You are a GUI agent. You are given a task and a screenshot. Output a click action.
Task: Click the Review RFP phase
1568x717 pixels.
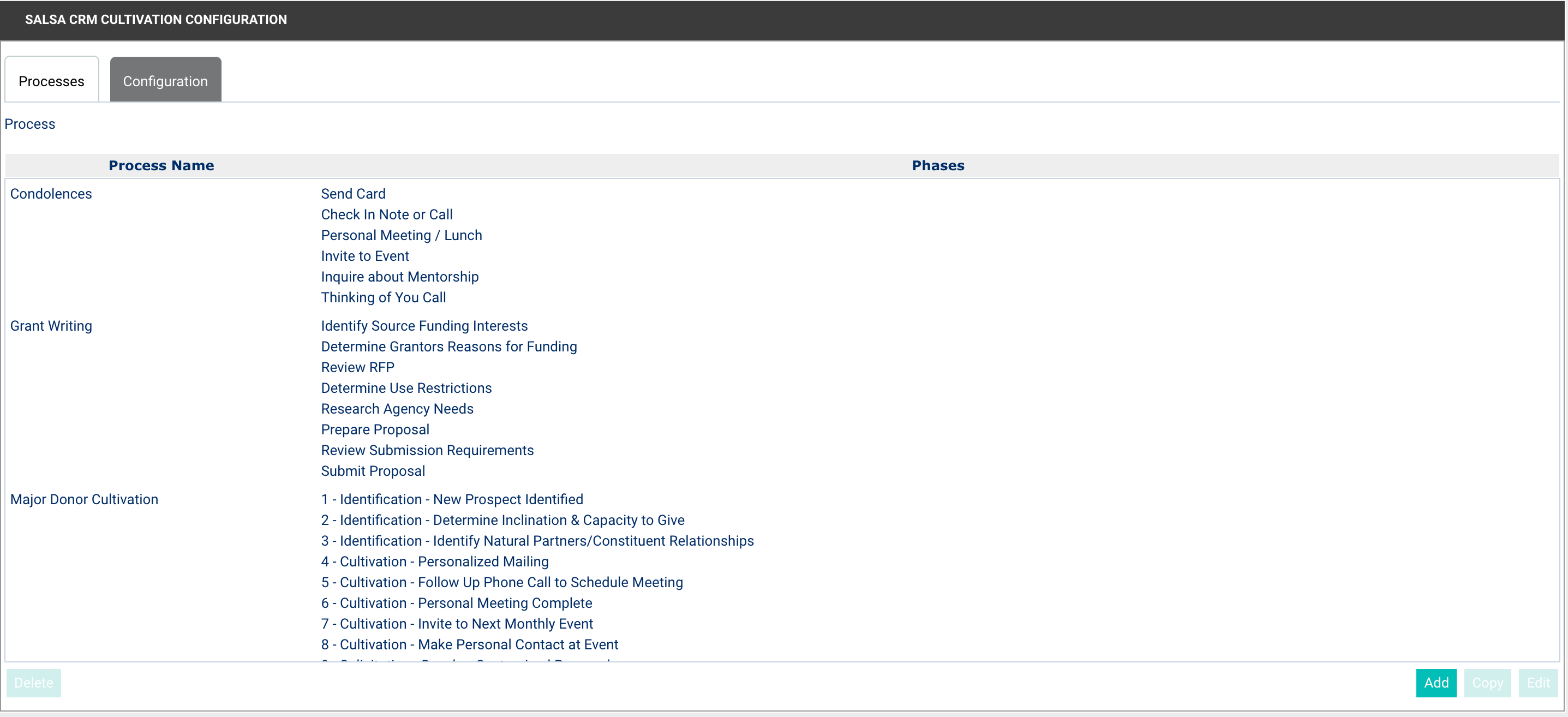click(357, 367)
